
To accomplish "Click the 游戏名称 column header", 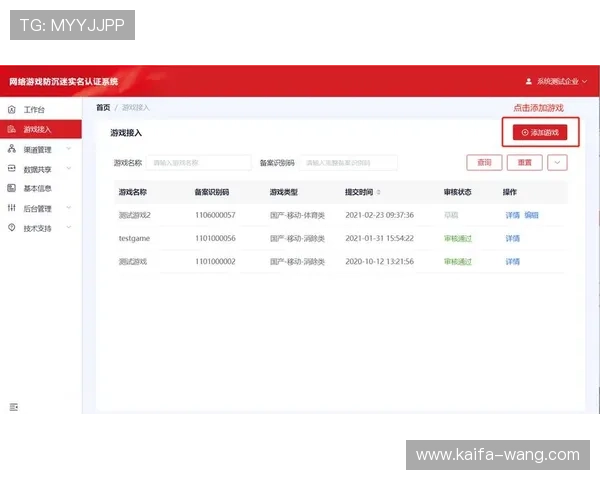I will pyautogui.click(x=132, y=192).
